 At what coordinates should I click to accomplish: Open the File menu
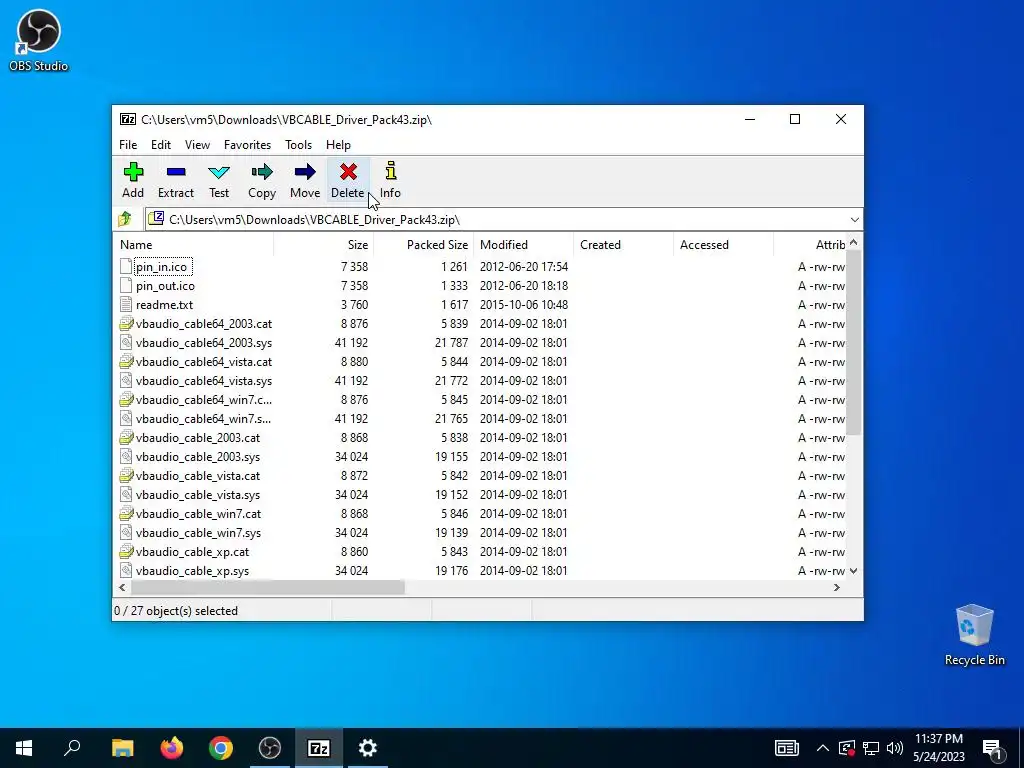coord(128,145)
